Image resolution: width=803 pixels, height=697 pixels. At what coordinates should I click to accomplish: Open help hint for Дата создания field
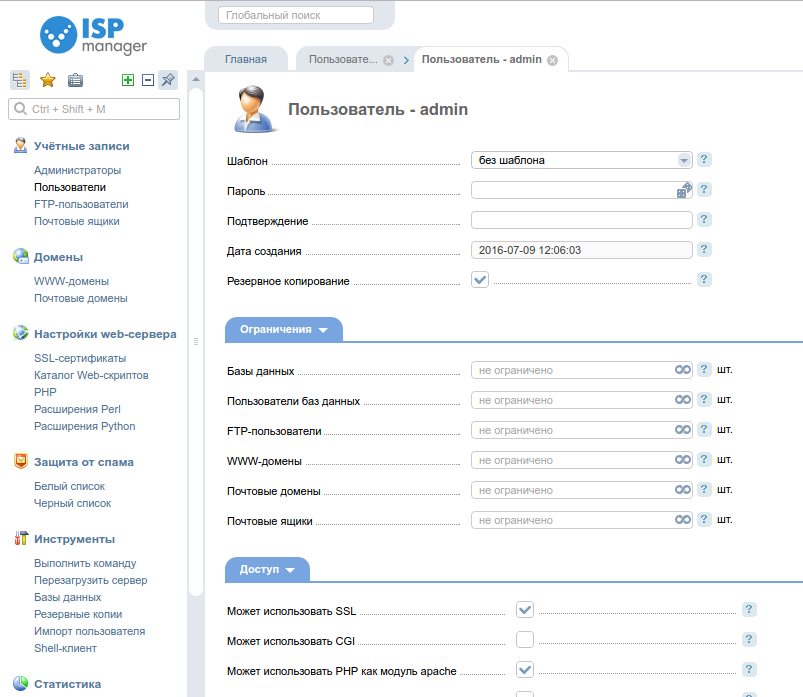pos(704,249)
